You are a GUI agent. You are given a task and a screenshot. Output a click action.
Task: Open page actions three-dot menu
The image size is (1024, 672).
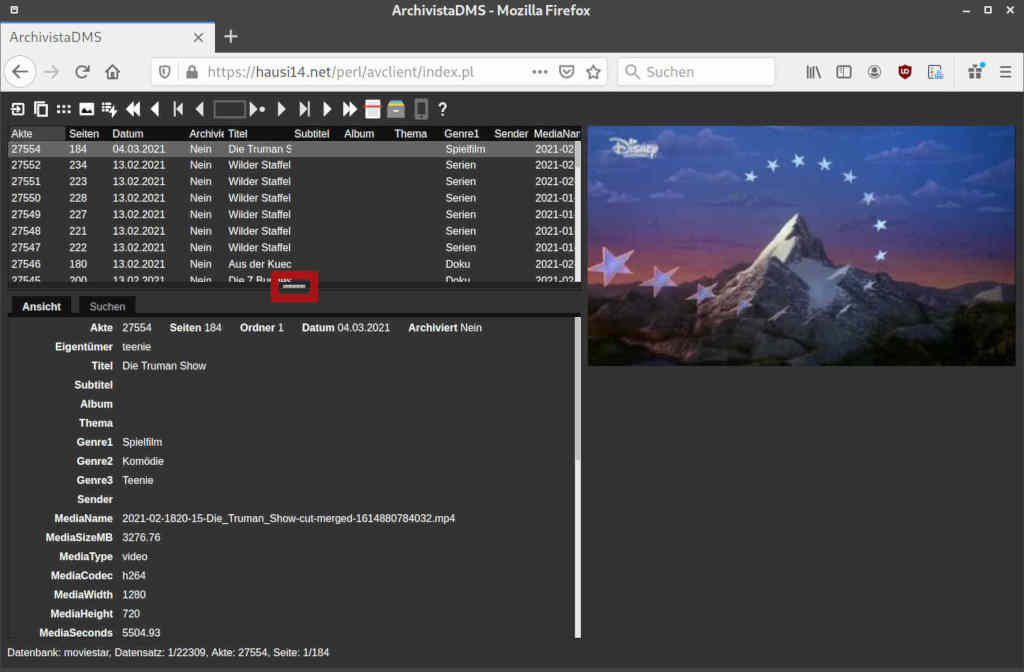point(539,72)
